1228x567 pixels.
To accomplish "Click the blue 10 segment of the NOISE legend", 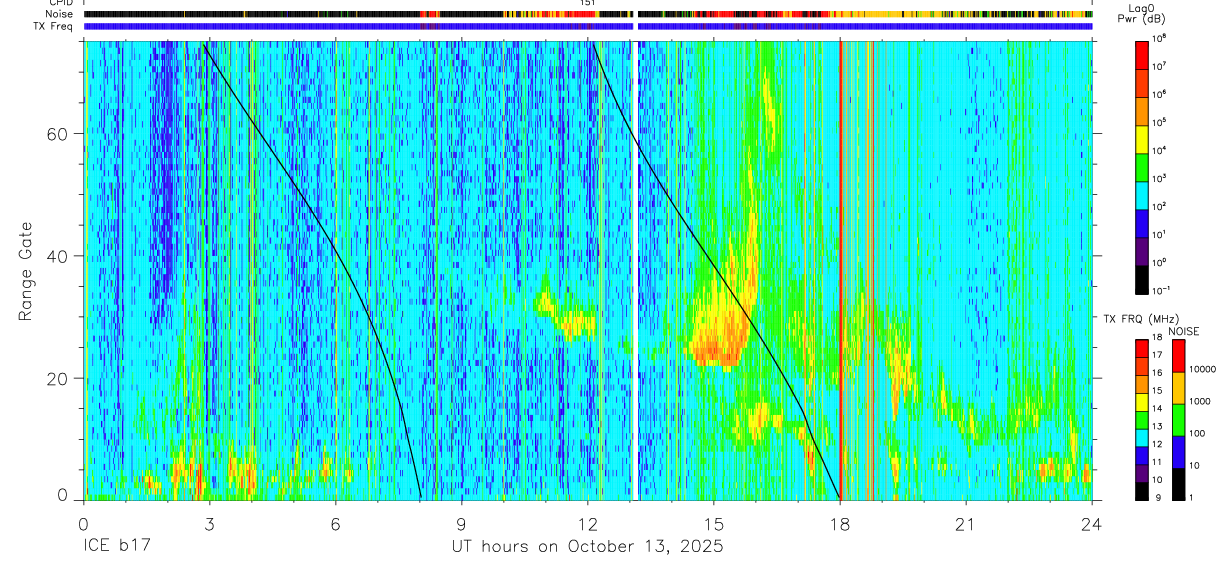I will click(1178, 452).
